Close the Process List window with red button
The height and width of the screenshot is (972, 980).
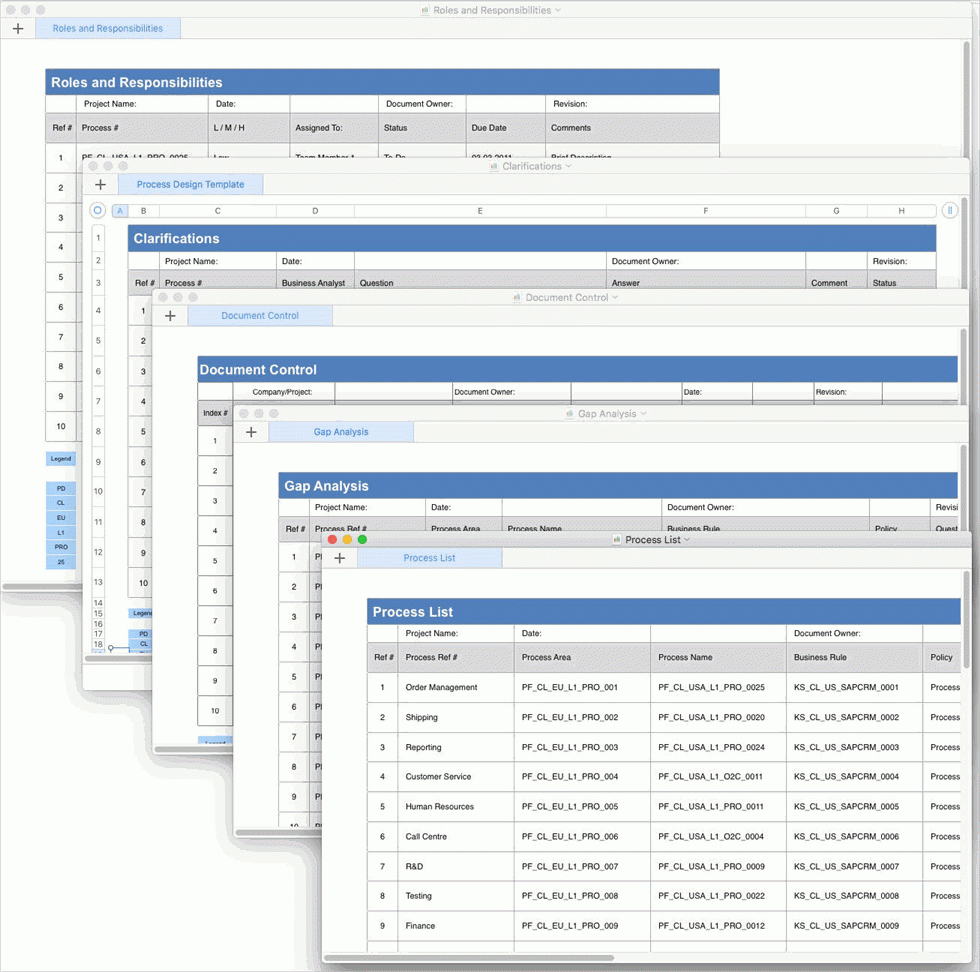[x=332, y=539]
